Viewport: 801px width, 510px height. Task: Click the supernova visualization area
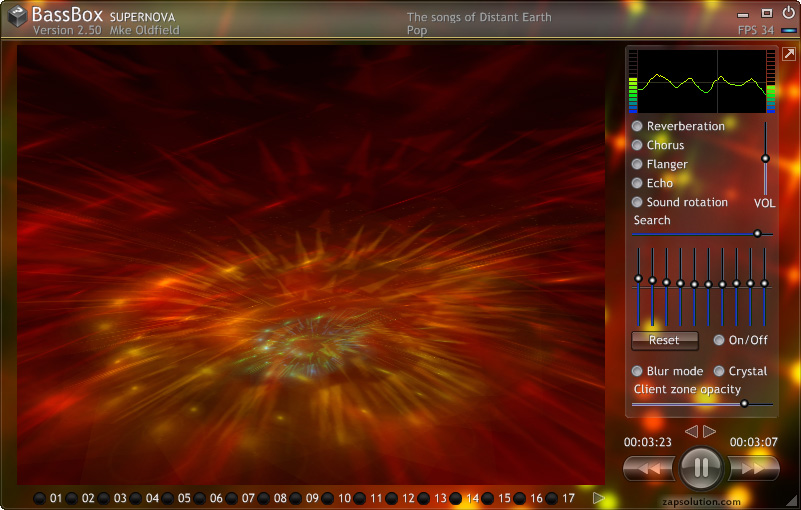click(311, 265)
